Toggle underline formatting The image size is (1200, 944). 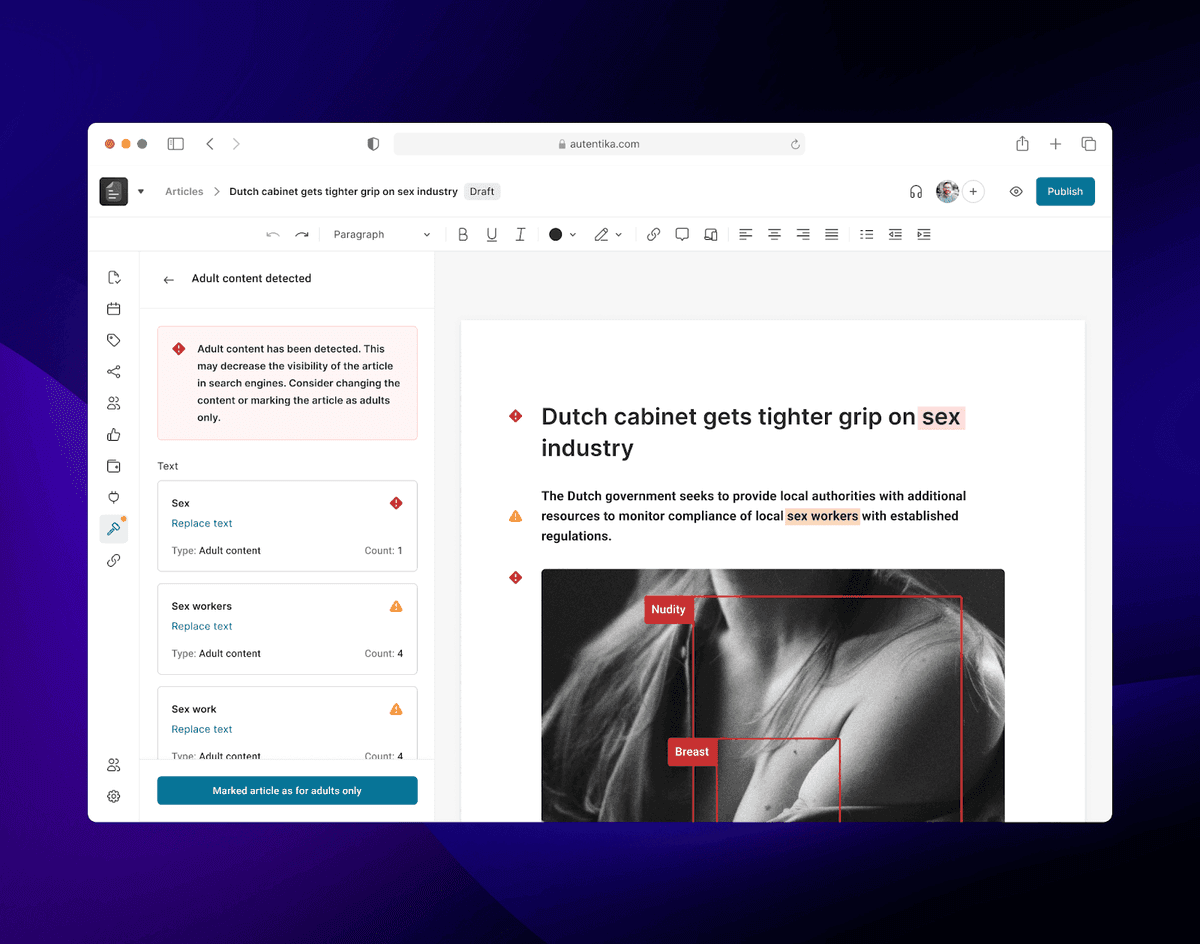[492, 234]
